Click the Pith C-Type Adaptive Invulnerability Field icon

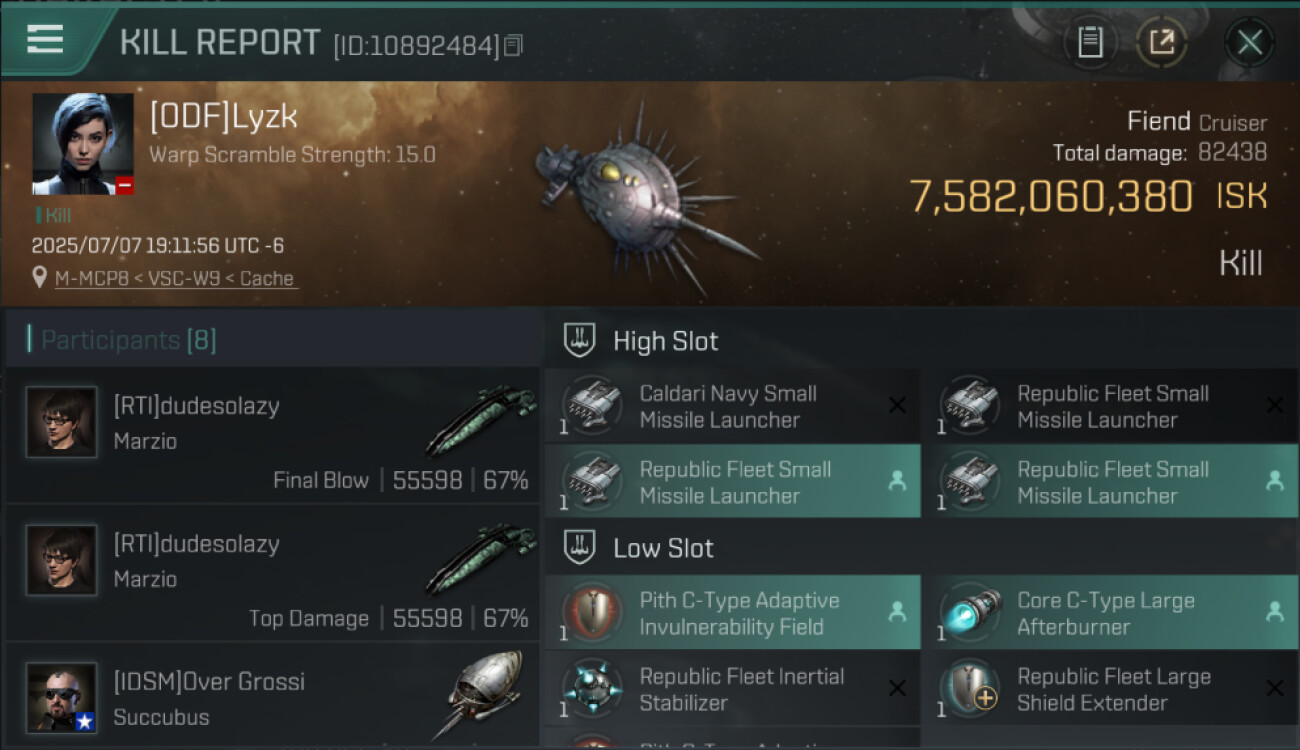pyautogui.click(x=593, y=613)
